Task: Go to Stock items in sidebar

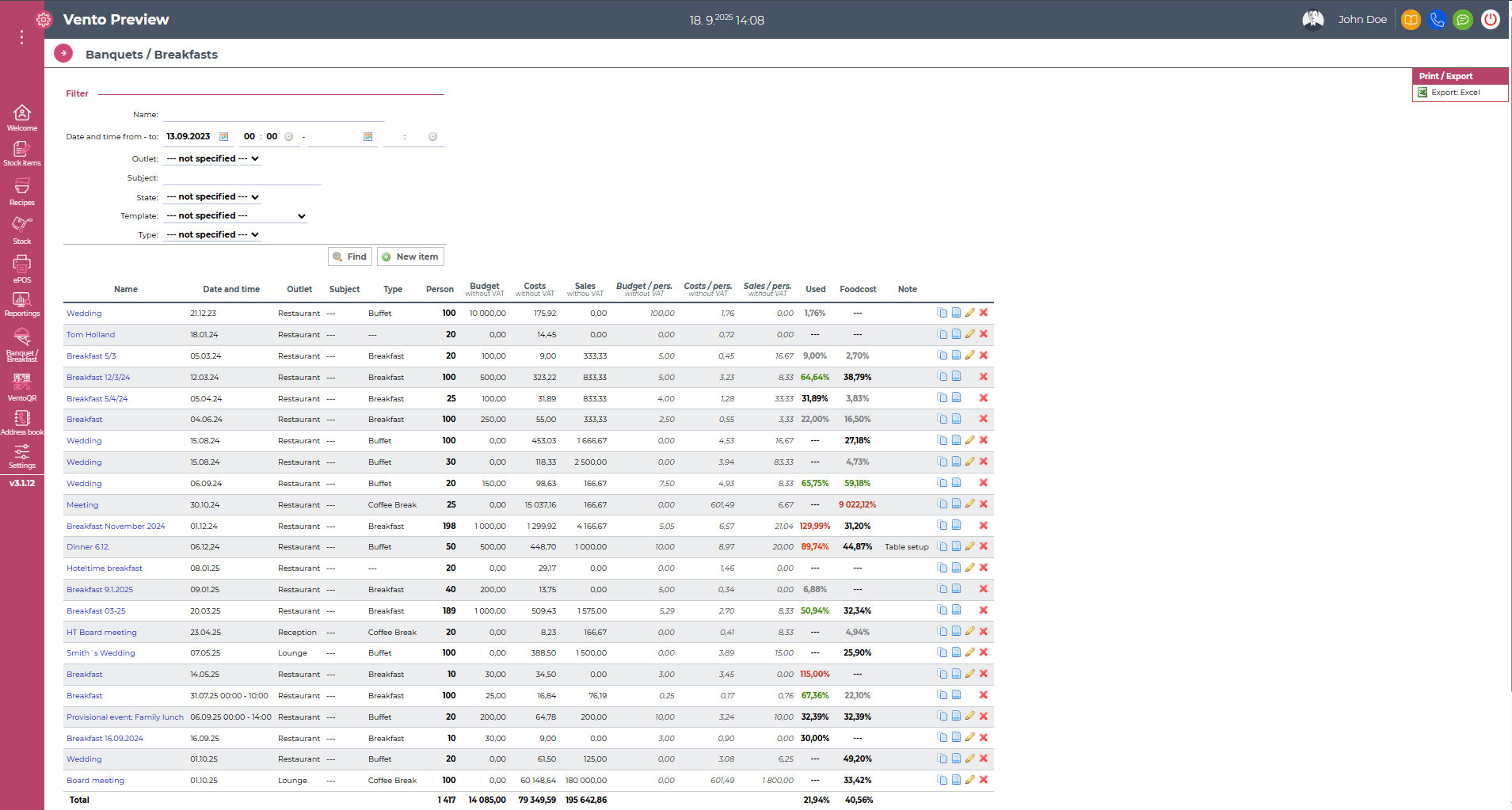Action: 22,153
